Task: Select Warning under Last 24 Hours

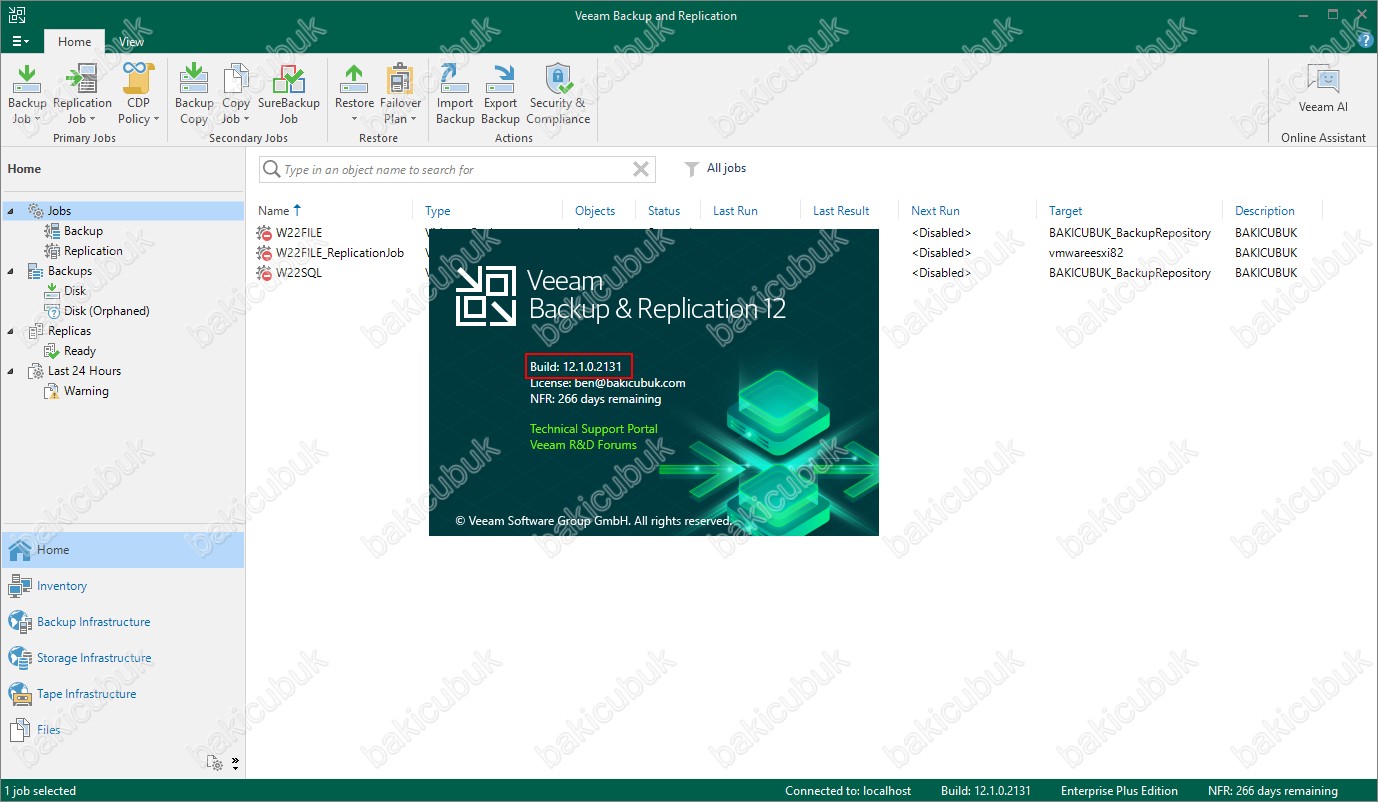Action: pos(86,391)
